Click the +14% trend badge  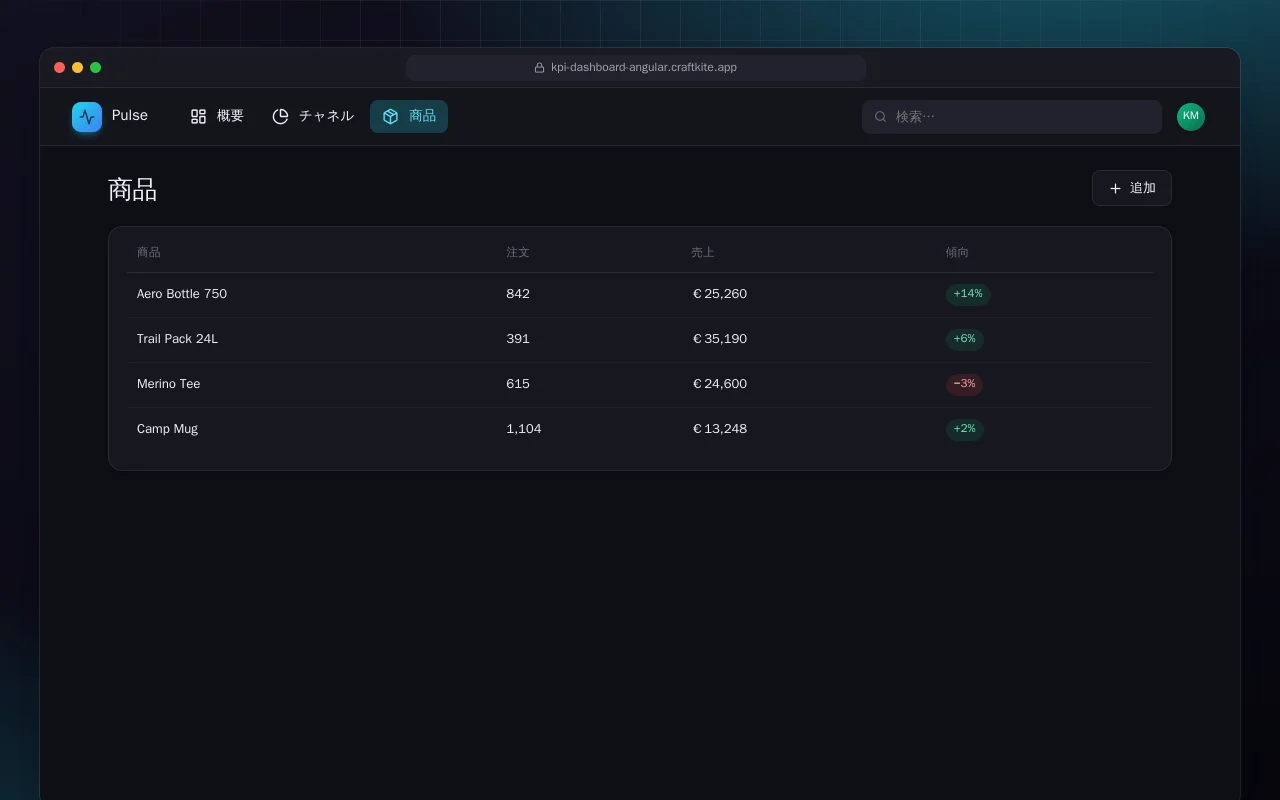click(x=968, y=294)
